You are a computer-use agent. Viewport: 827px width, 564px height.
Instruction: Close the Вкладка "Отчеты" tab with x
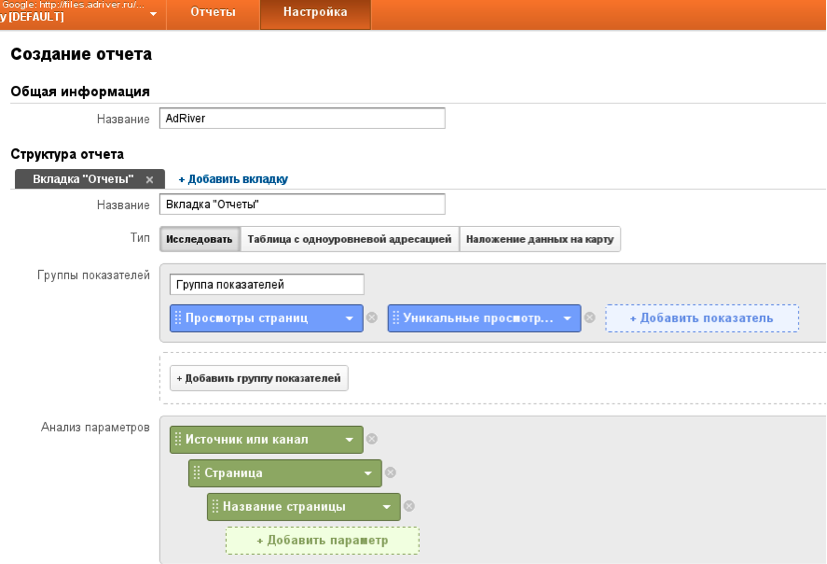(150, 180)
